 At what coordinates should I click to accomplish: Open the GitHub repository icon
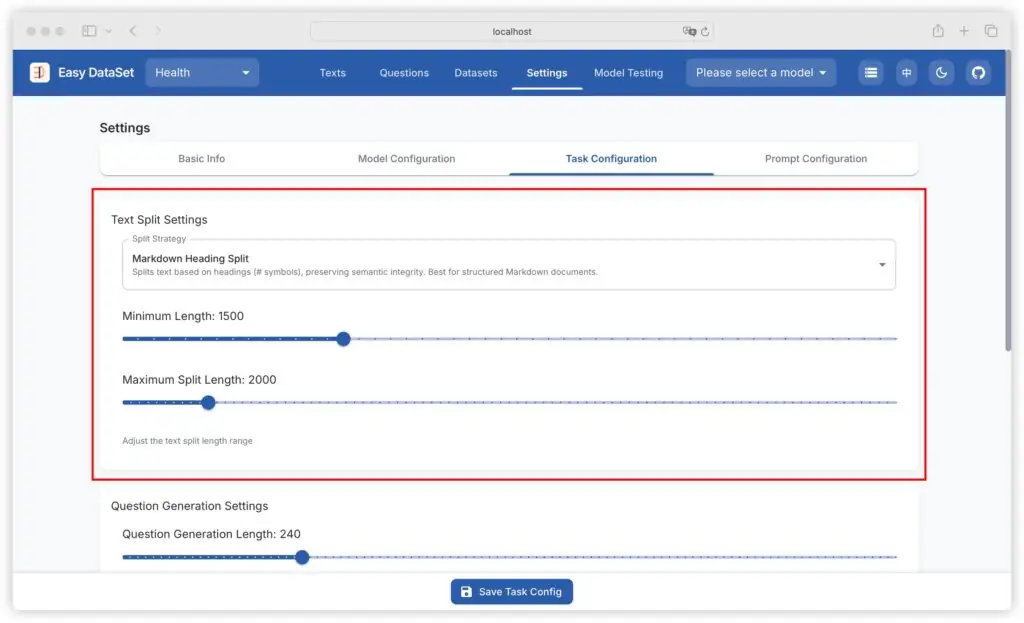tap(978, 72)
